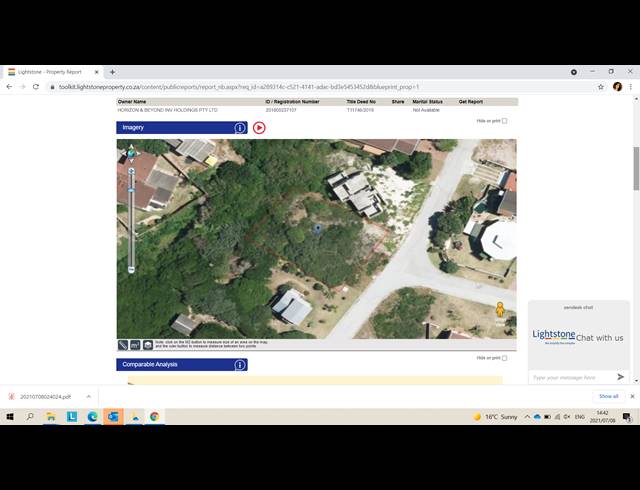
Task: Send the chat message arrow
Action: pos(620,377)
